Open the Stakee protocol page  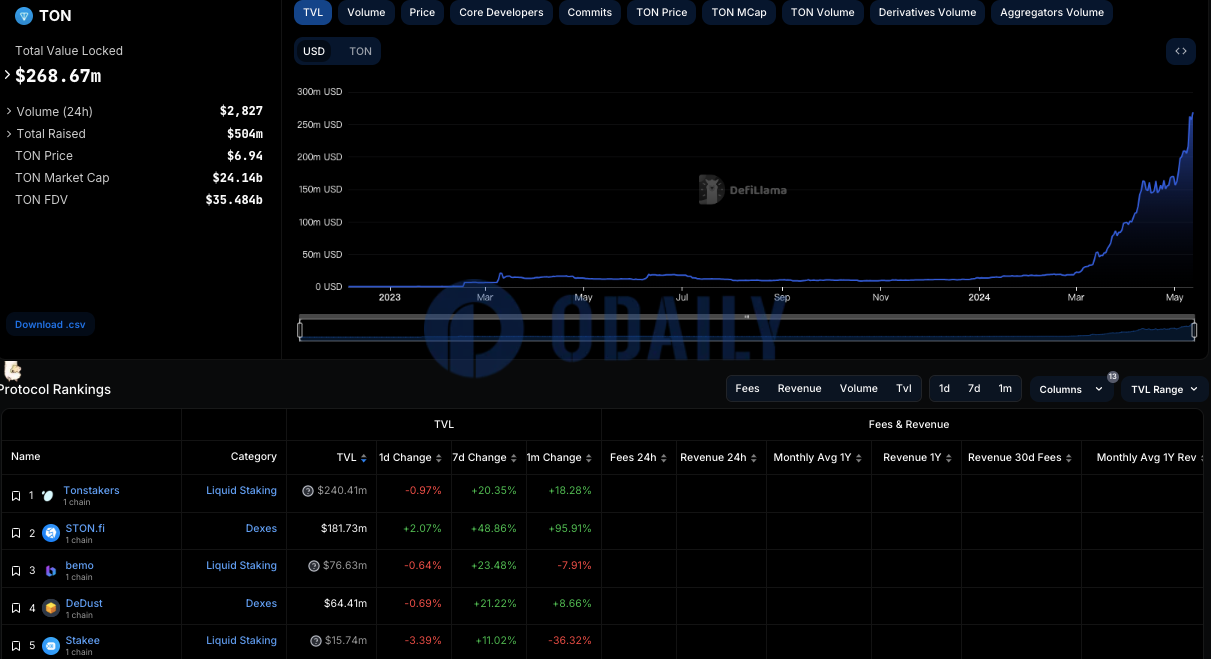pyautogui.click(x=82, y=640)
